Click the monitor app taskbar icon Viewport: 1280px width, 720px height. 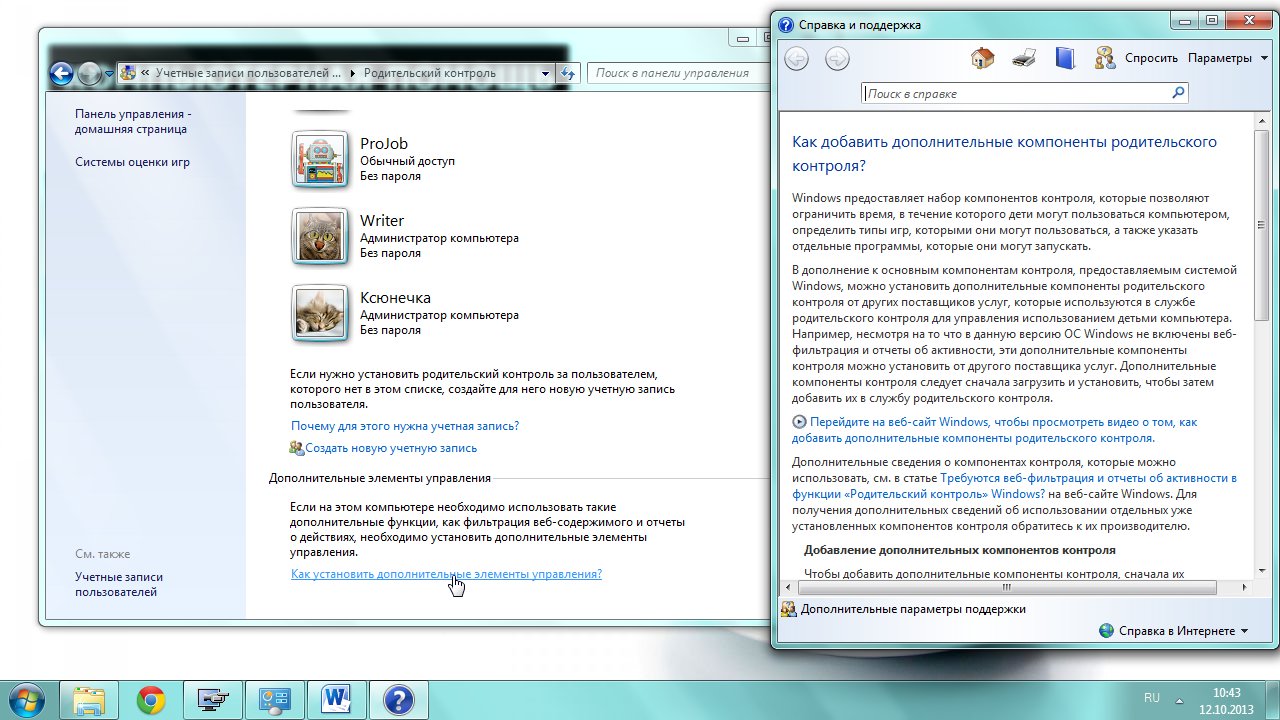click(x=213, y=700)
